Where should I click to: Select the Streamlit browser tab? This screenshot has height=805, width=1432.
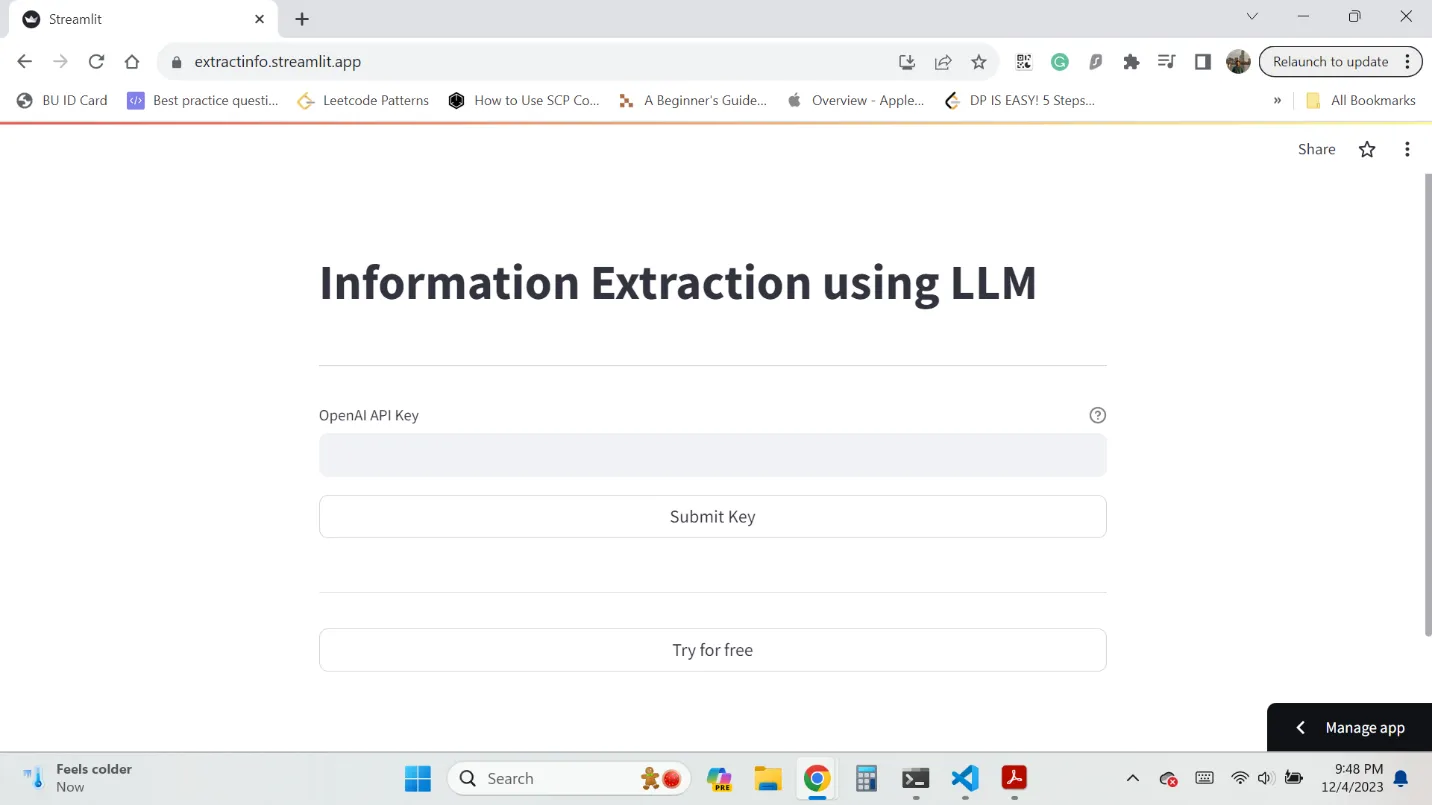[x=145, y=19]
